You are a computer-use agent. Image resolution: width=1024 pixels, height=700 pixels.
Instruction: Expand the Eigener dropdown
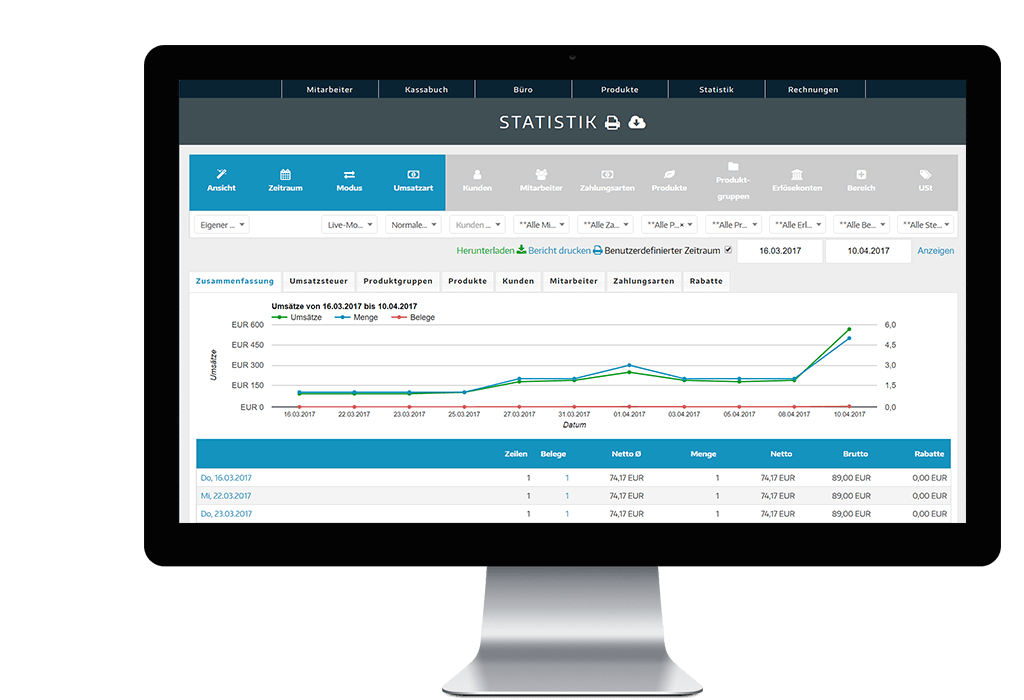[221, 223]
